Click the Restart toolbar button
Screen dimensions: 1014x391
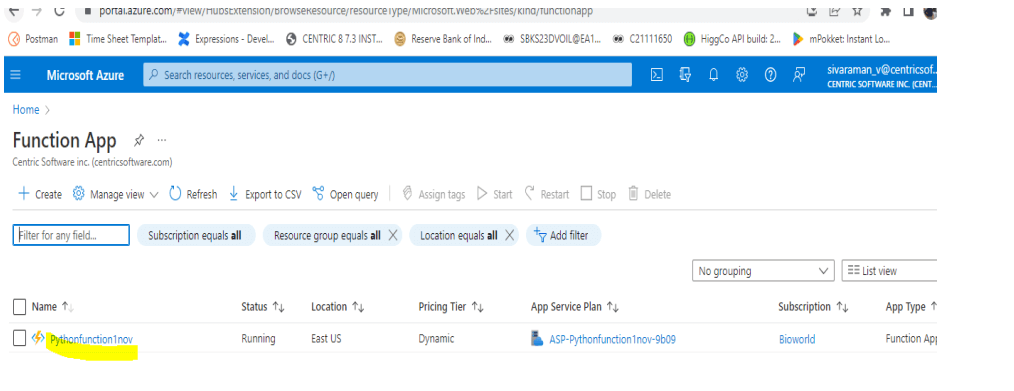pyautogui.click(x=547, y=195)
